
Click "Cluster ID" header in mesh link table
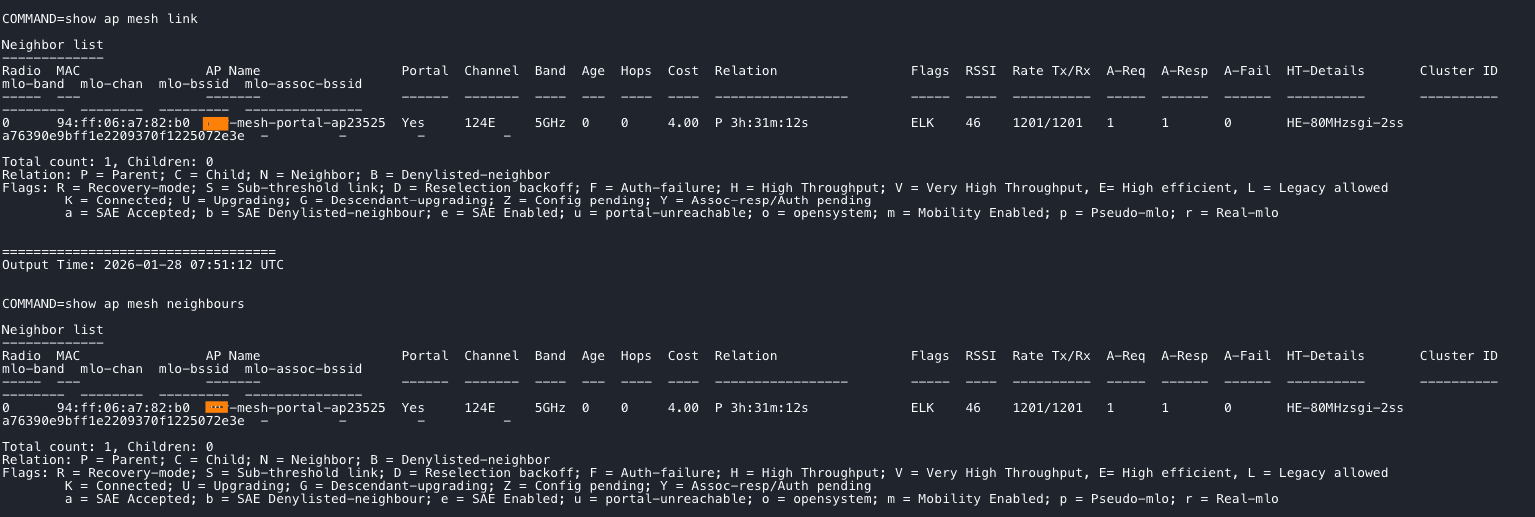[x=1458, y=71]
